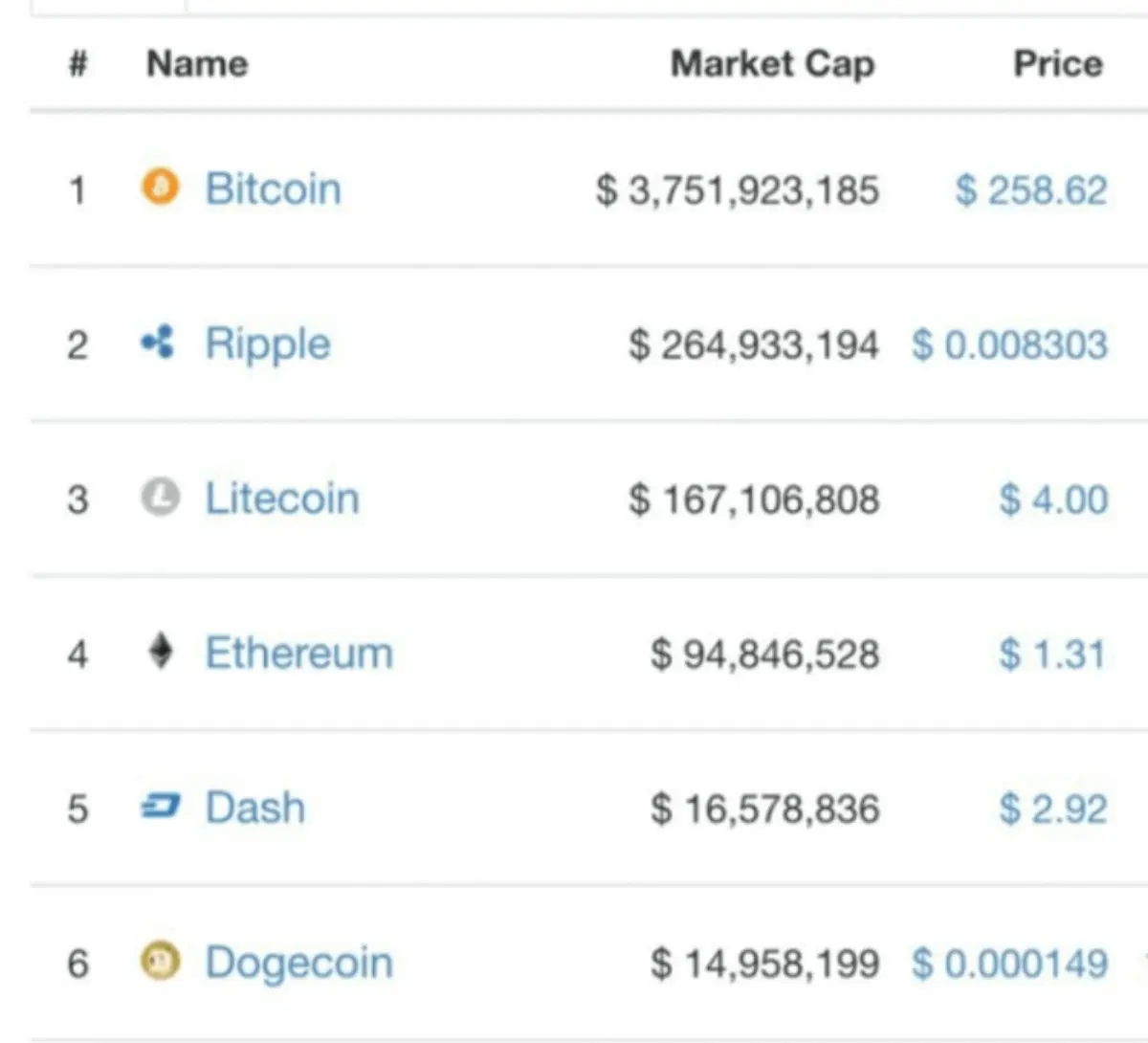Open the Litecoin name link
1148x1043 pixels.
click(x=282, y=499)
